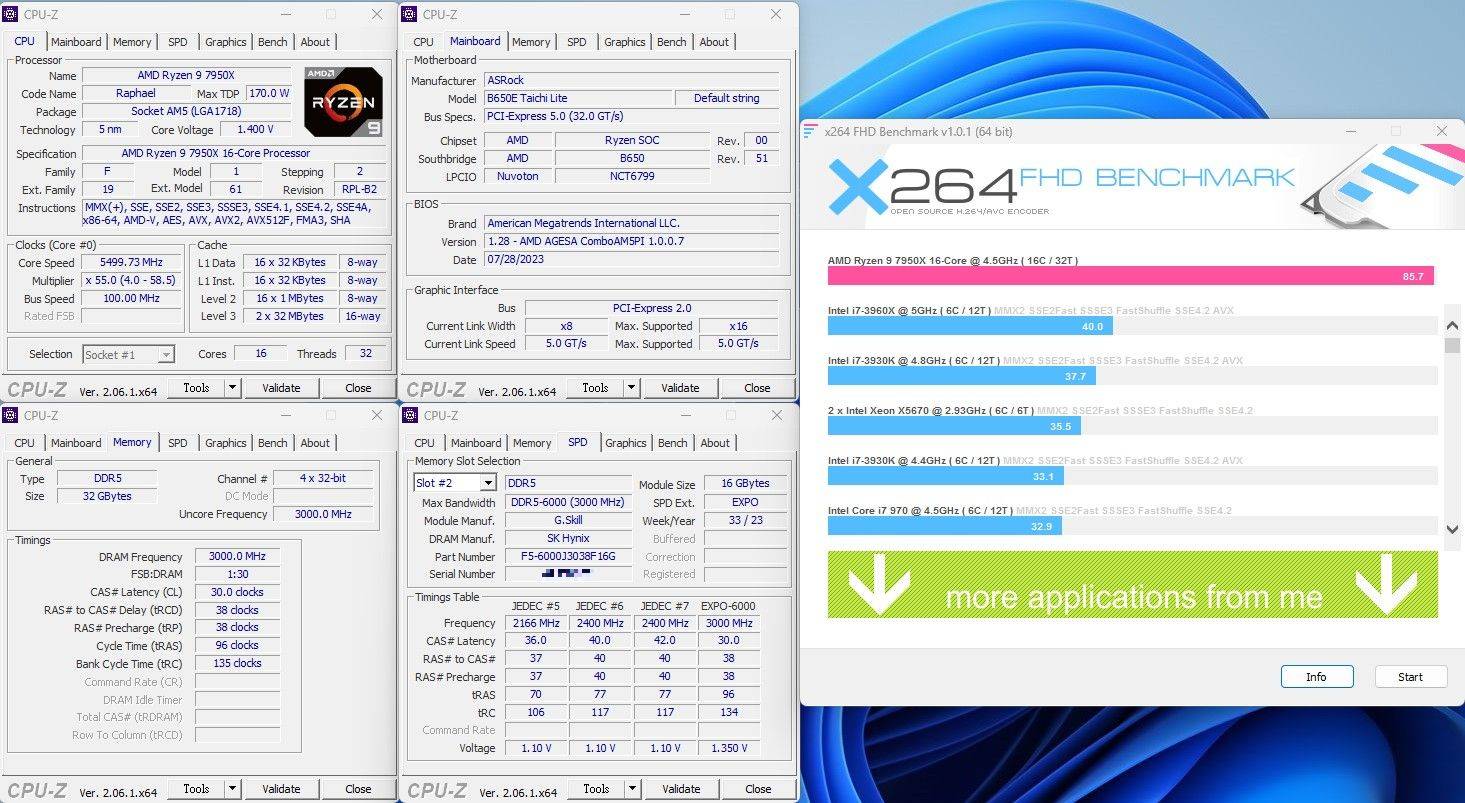Click the CPU-Z icon in the top-left title bar

point(10,14)
